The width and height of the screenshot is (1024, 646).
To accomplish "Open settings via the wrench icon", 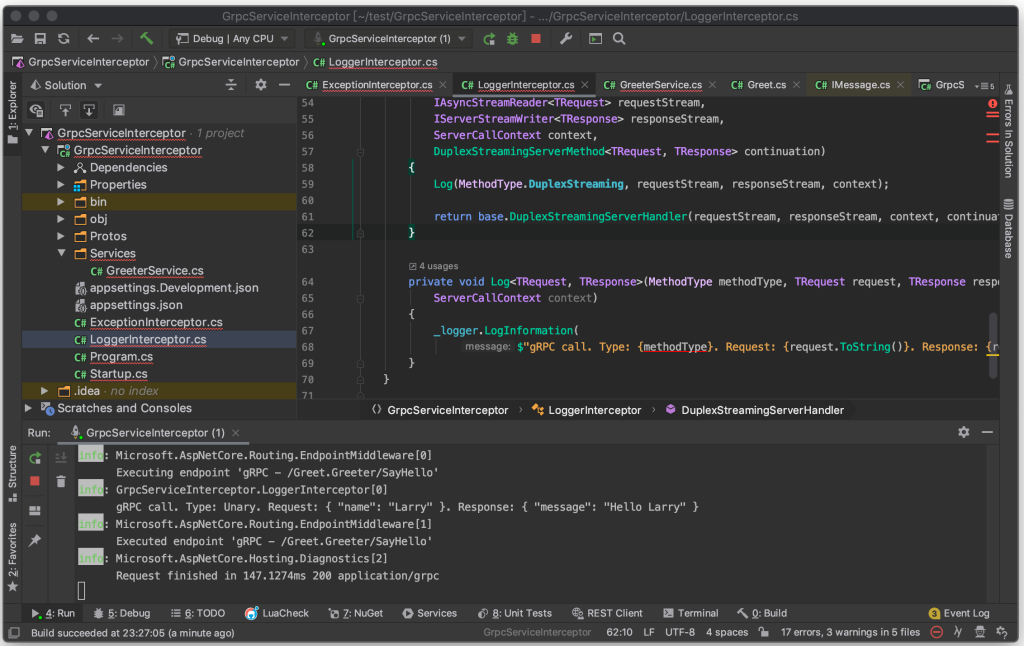I will (x=566, y=39).
